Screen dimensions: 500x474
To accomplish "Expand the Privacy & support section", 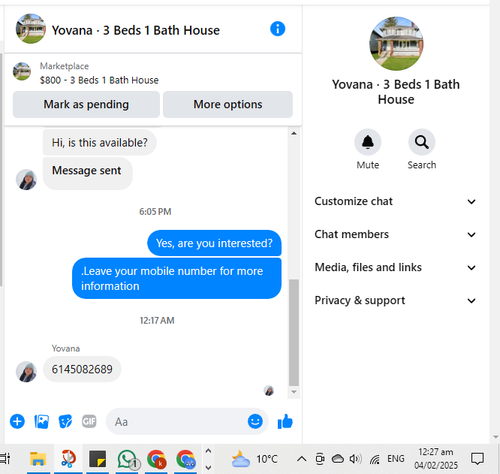I will pos(395,300).
